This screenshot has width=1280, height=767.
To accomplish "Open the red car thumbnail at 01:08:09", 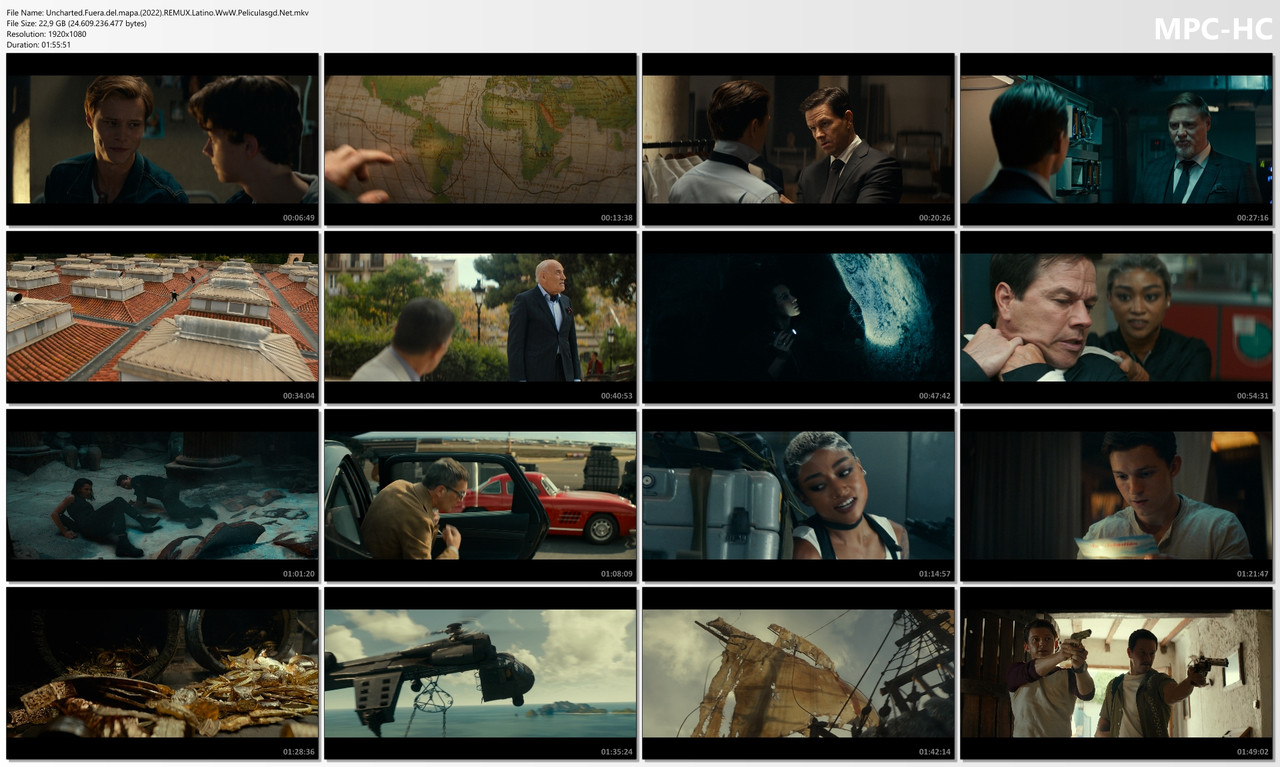I will pos(481,495).
